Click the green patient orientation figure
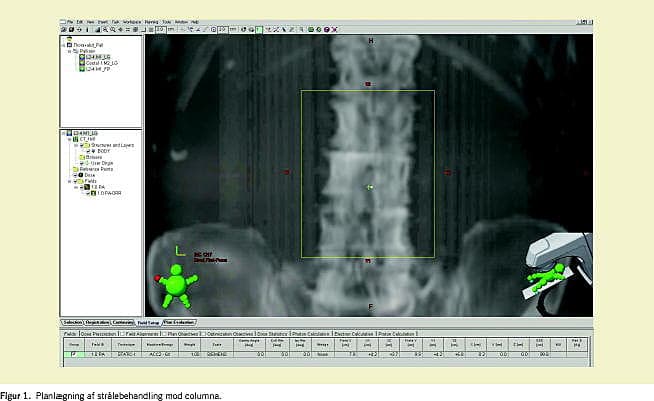 176,283
